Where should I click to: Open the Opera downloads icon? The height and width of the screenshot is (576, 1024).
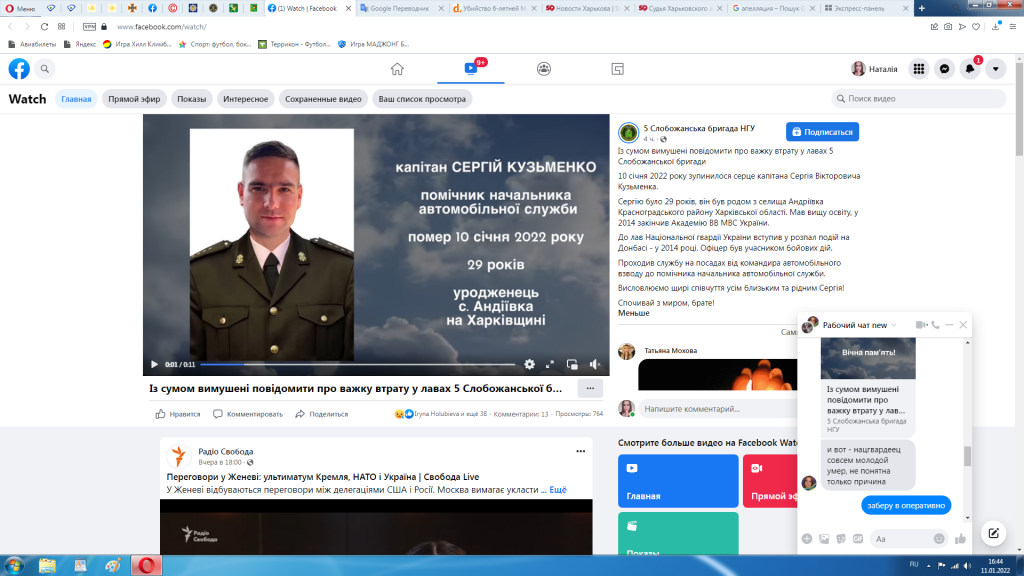click(x=996, y=27)
